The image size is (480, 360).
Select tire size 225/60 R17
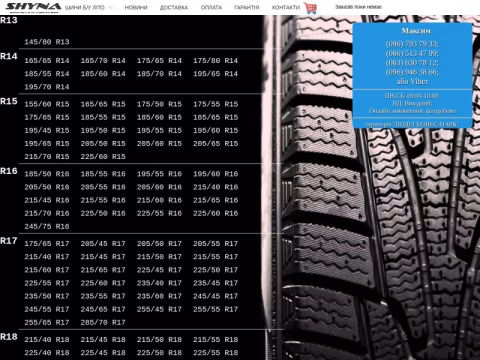click(103, 283)
